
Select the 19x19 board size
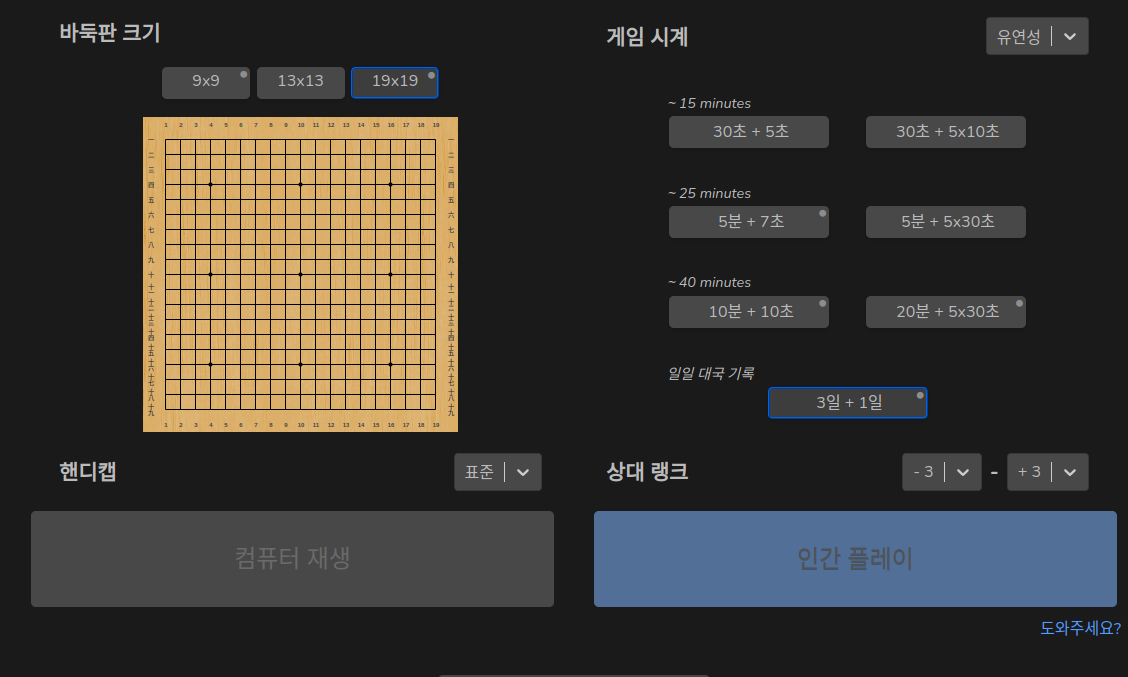[394, 82]
